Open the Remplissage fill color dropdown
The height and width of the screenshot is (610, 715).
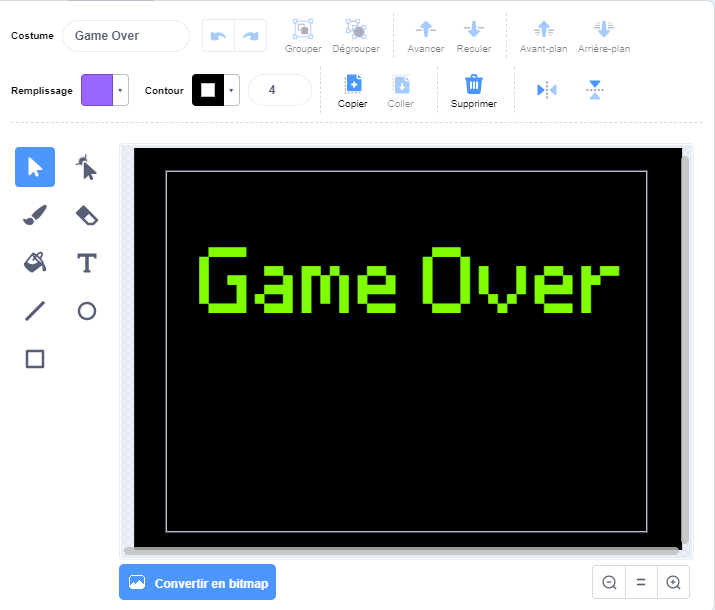tap(121, 90)
